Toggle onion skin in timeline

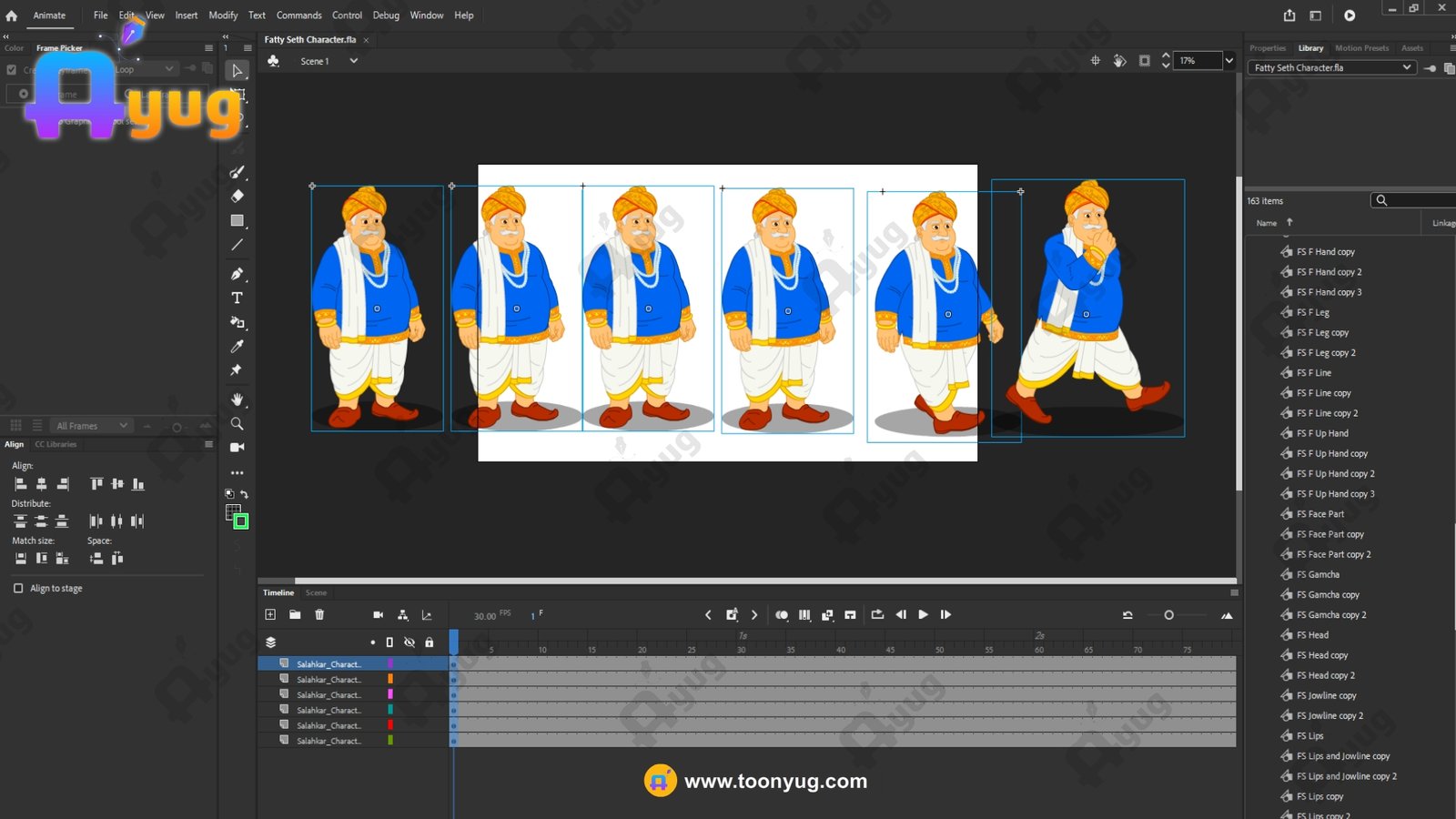[782, 615]
